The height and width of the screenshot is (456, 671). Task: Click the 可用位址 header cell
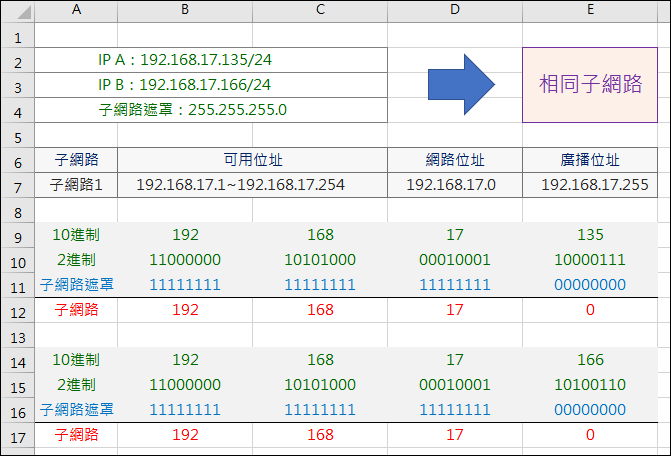252,160
